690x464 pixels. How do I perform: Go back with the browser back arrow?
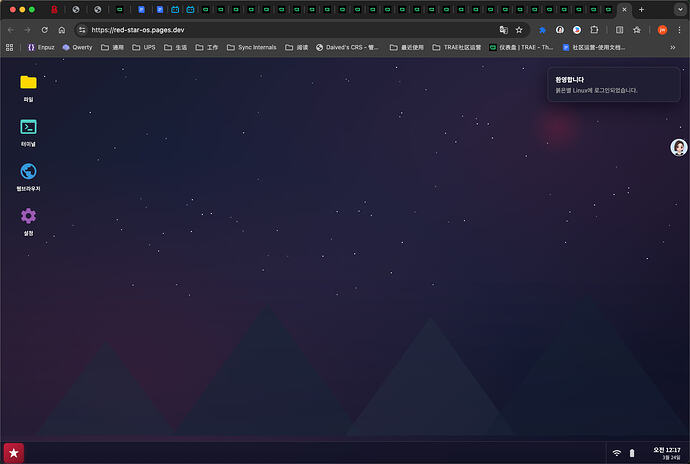(11, 30)
